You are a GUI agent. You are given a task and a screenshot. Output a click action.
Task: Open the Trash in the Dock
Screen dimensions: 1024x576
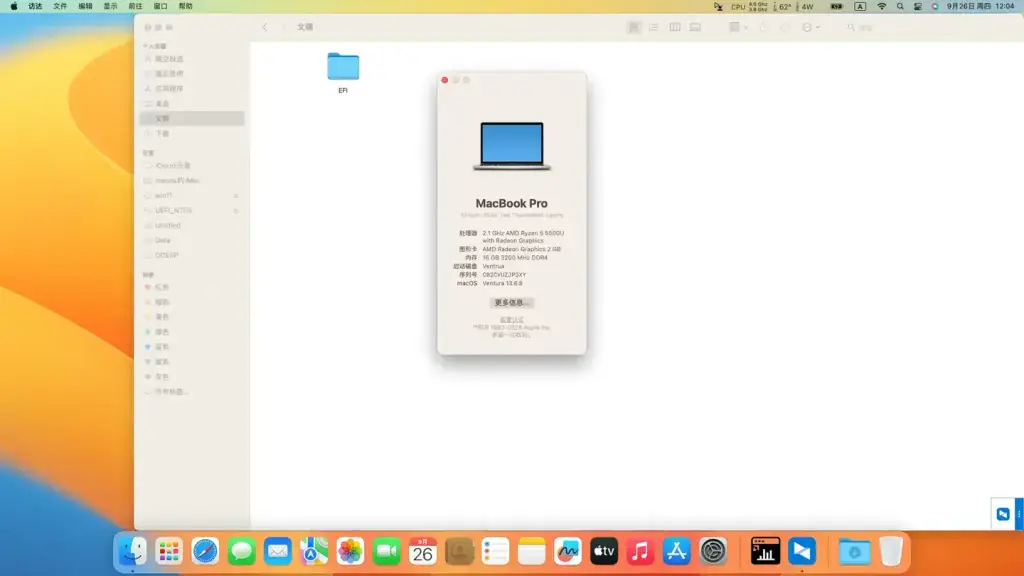[x=891, y=552]
